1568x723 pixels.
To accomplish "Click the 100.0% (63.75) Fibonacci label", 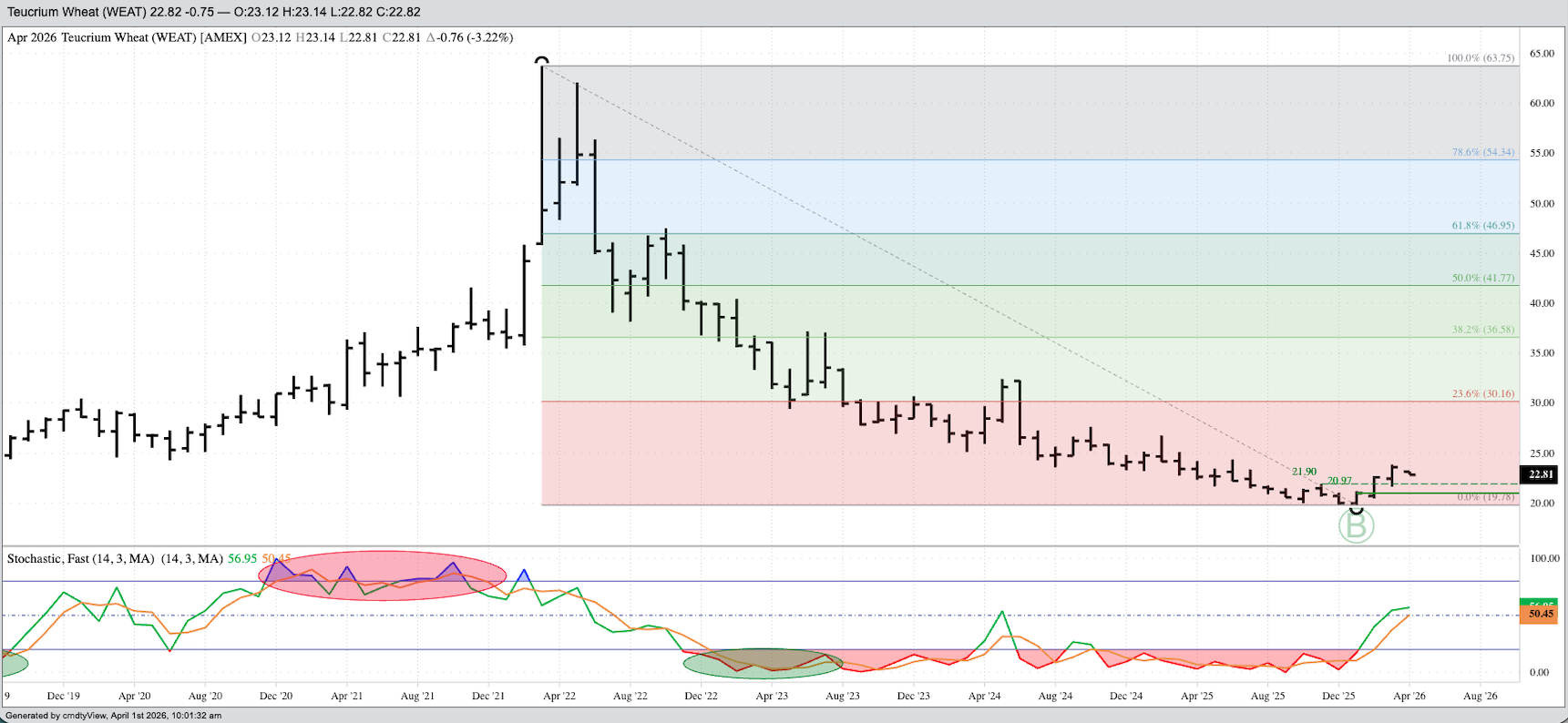I will click(x=1481, y=57).
